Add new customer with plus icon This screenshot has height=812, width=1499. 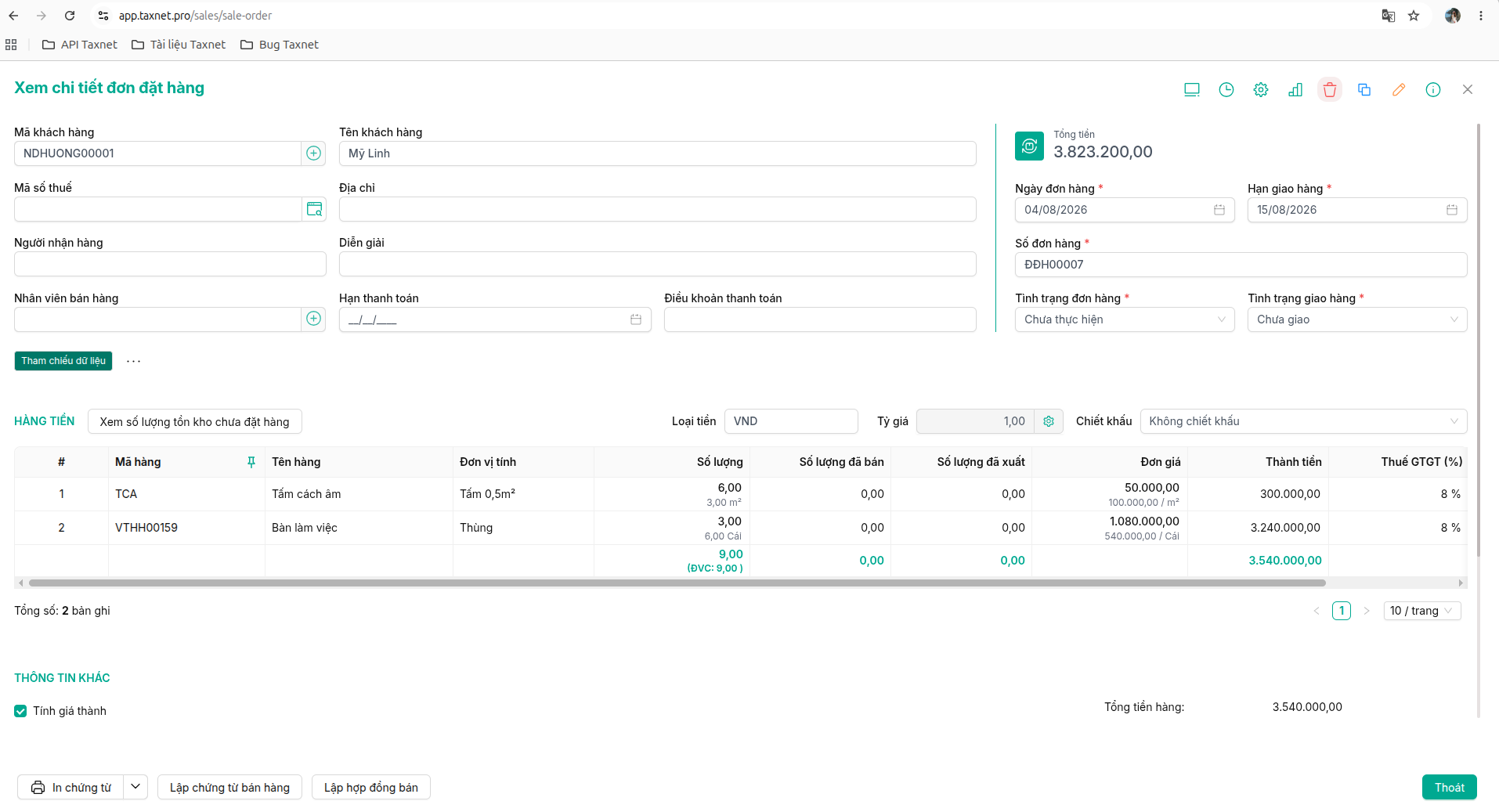[x=313, y=153]
